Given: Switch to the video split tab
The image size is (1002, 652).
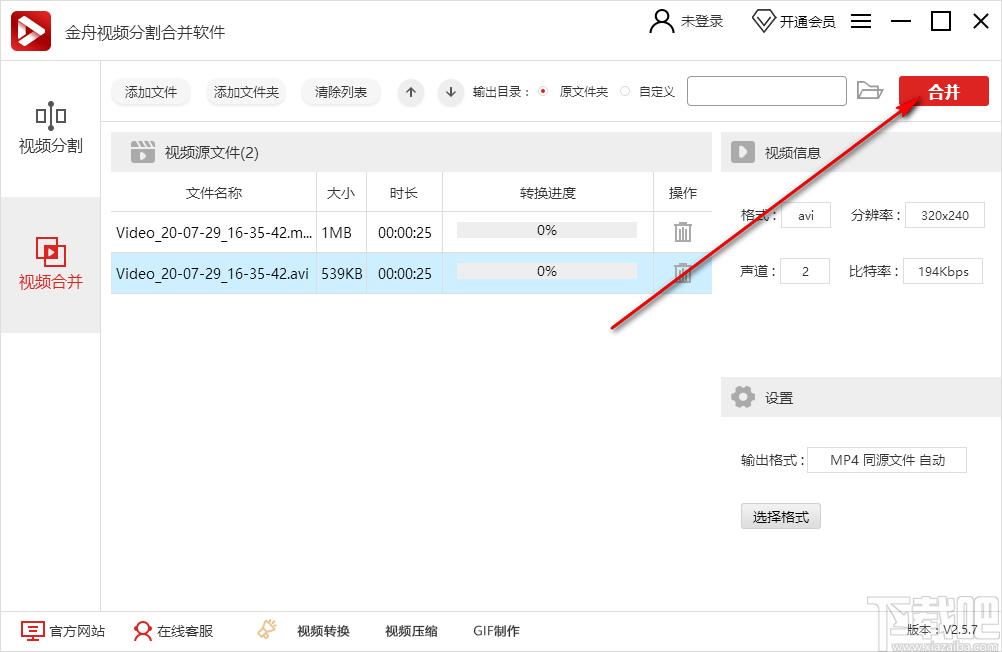Looking at the screenshot, I should click(50, 130).
